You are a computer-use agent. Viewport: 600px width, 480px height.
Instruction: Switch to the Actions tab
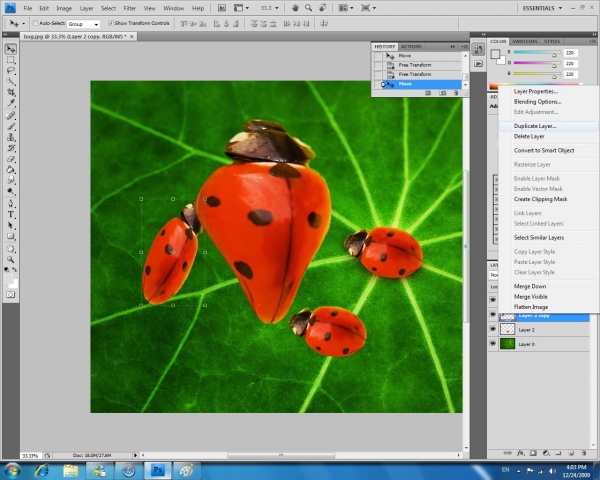click(411, 46)
